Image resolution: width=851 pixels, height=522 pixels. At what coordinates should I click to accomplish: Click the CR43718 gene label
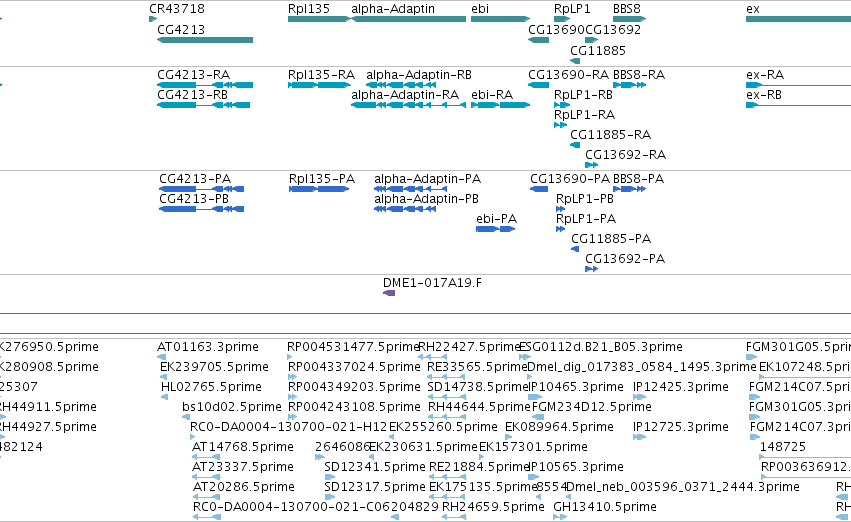coord(177,9)
